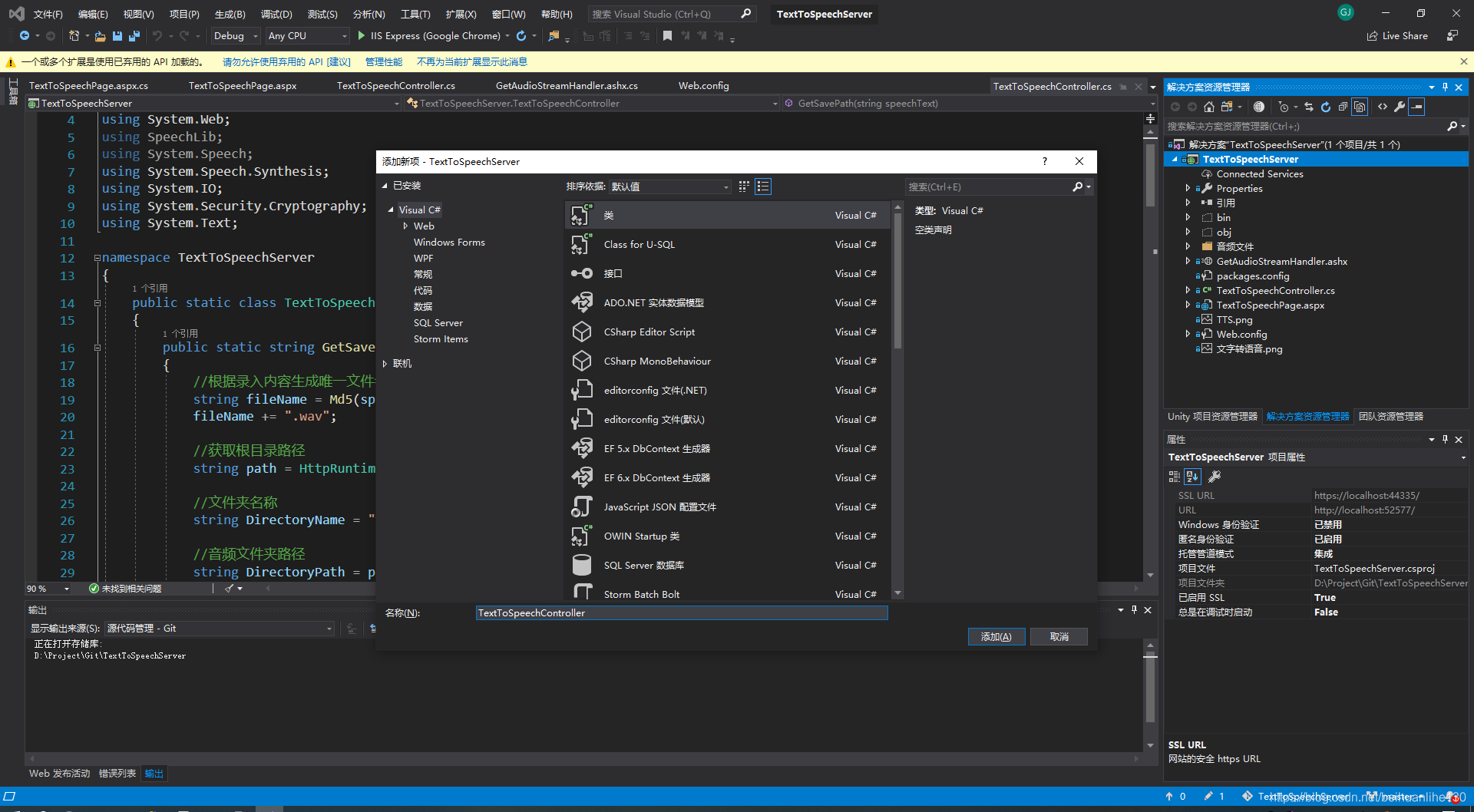
Task: Click the 名称 name input field in dialog
Action: point(682,612)
